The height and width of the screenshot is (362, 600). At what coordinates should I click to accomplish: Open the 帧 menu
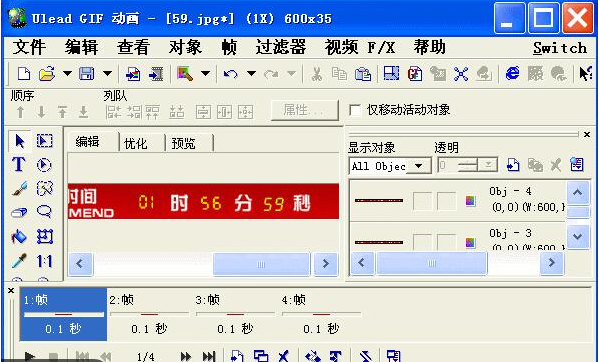coord(229,47)
